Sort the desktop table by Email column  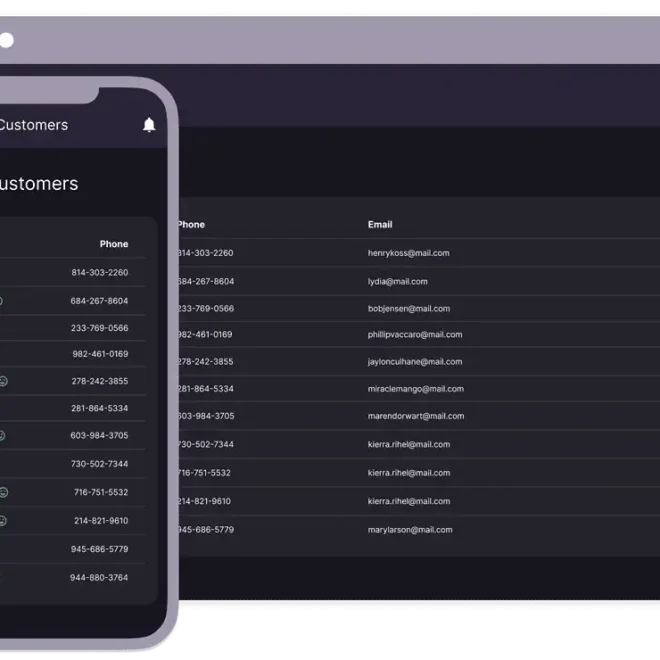(380, 225)
